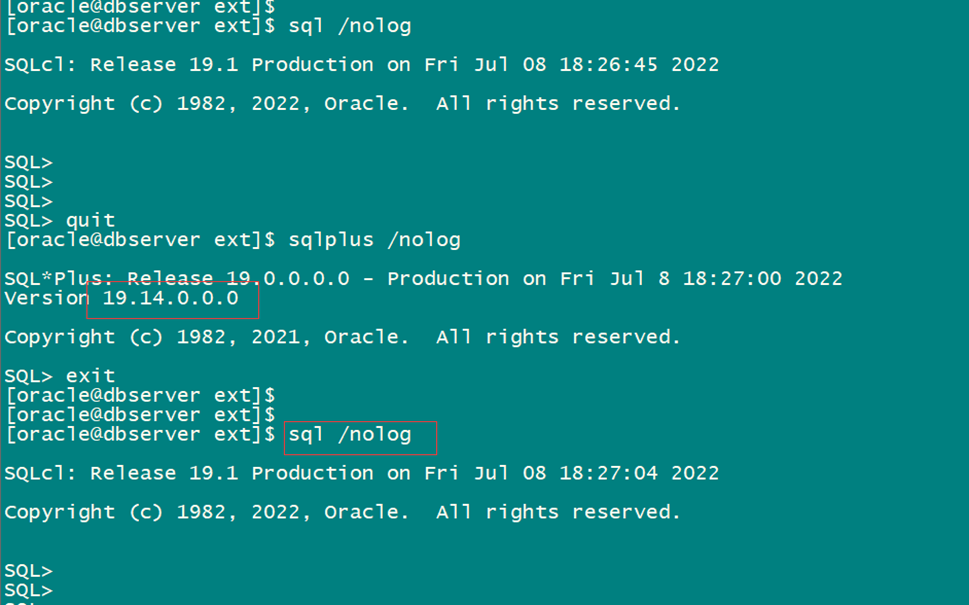Click the word Version in SQL*Plus output
Viewport: 969px width, 605px height.
(x=46, y=298)
